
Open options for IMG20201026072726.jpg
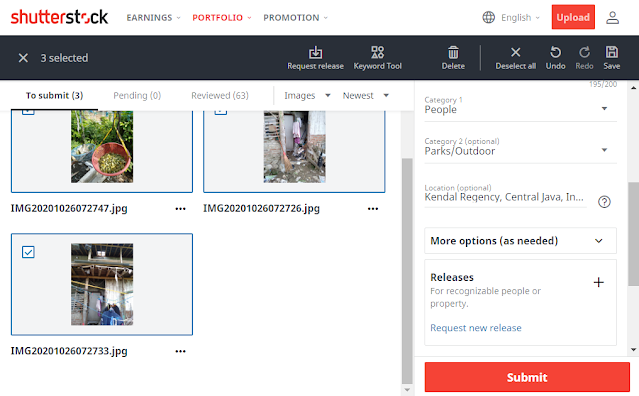click(373, 209)
